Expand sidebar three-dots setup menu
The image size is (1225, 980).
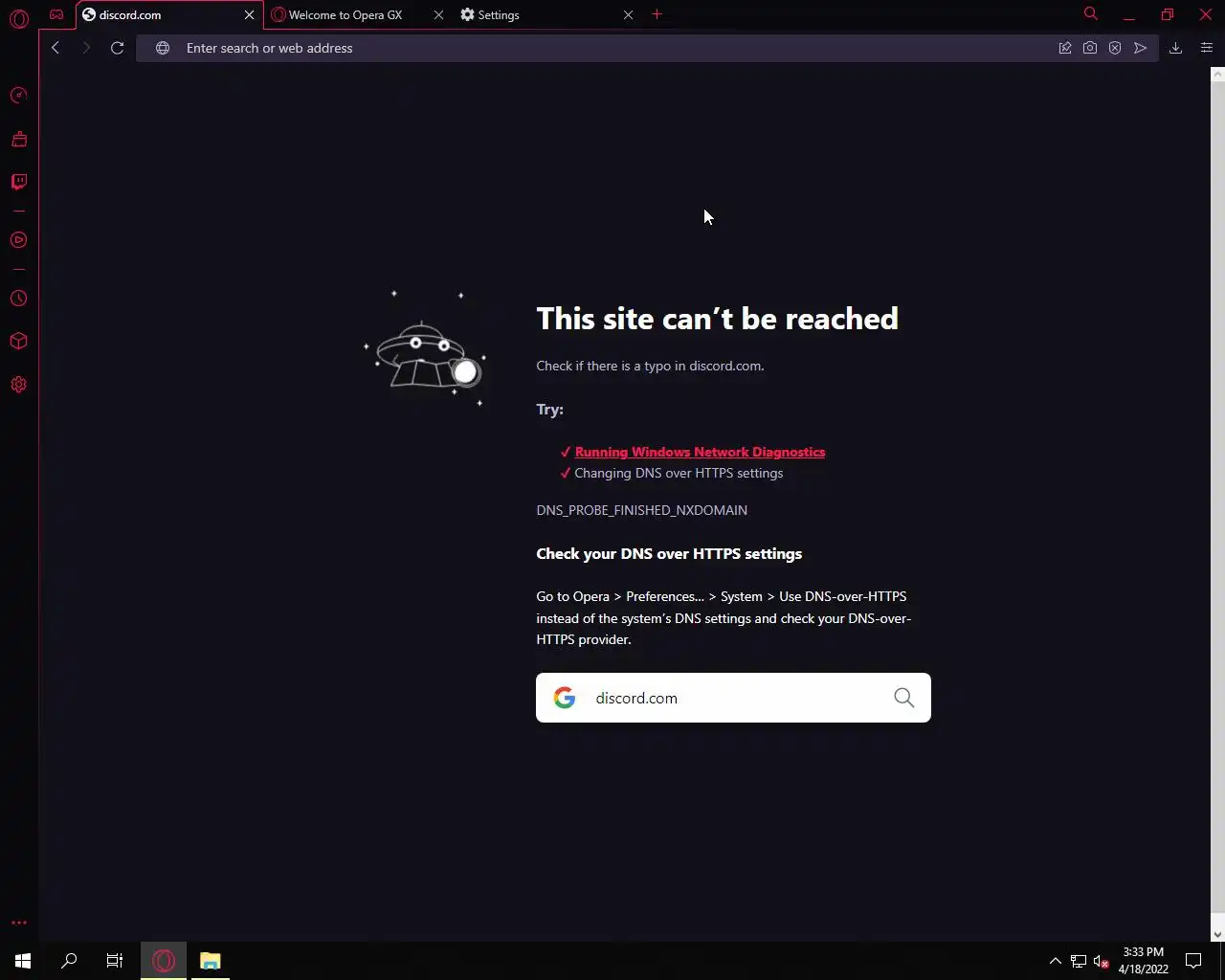18,923
